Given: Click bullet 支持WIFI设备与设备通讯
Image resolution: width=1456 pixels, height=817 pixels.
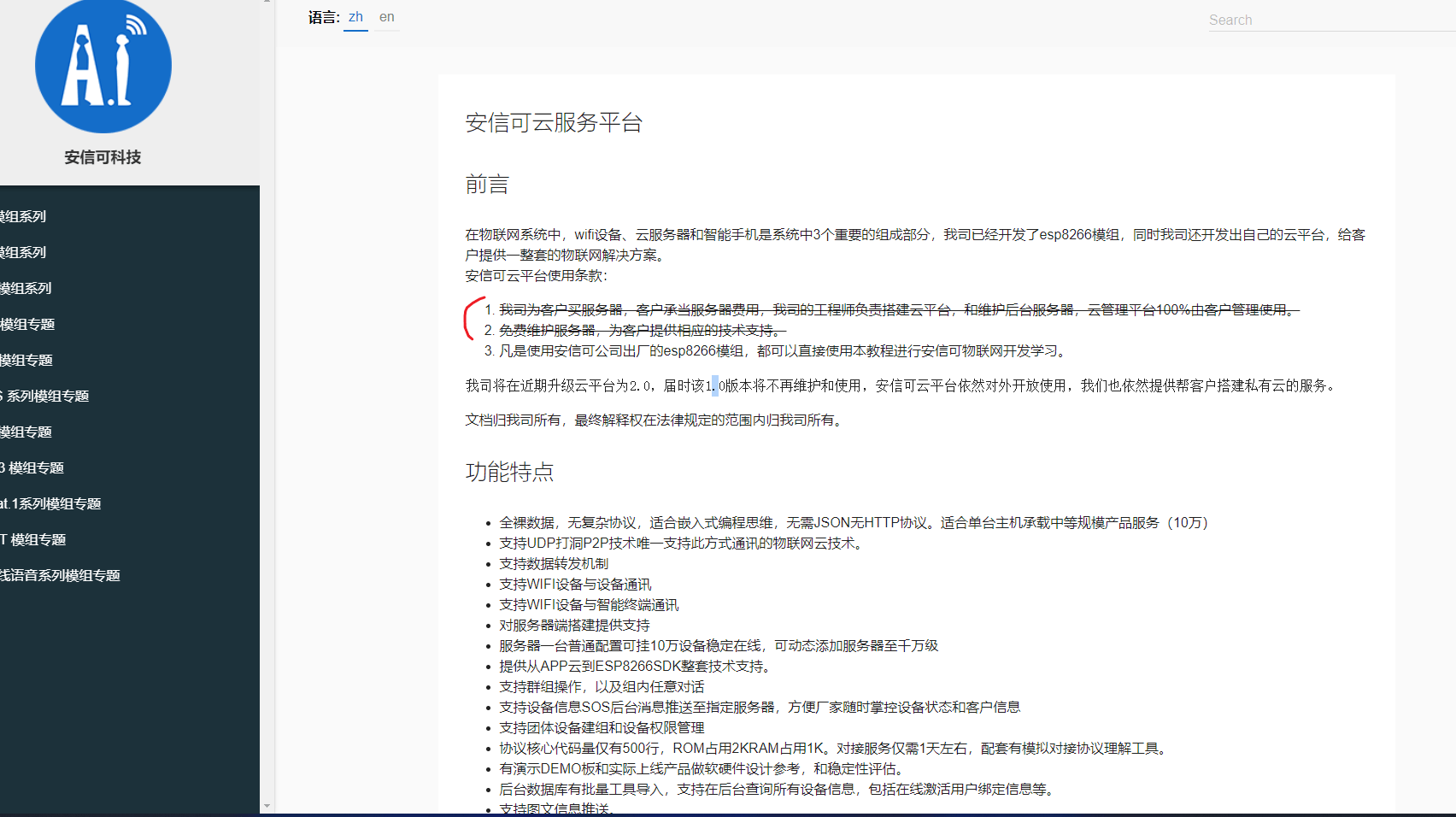Looking at the screenshot, I should 575,584.
